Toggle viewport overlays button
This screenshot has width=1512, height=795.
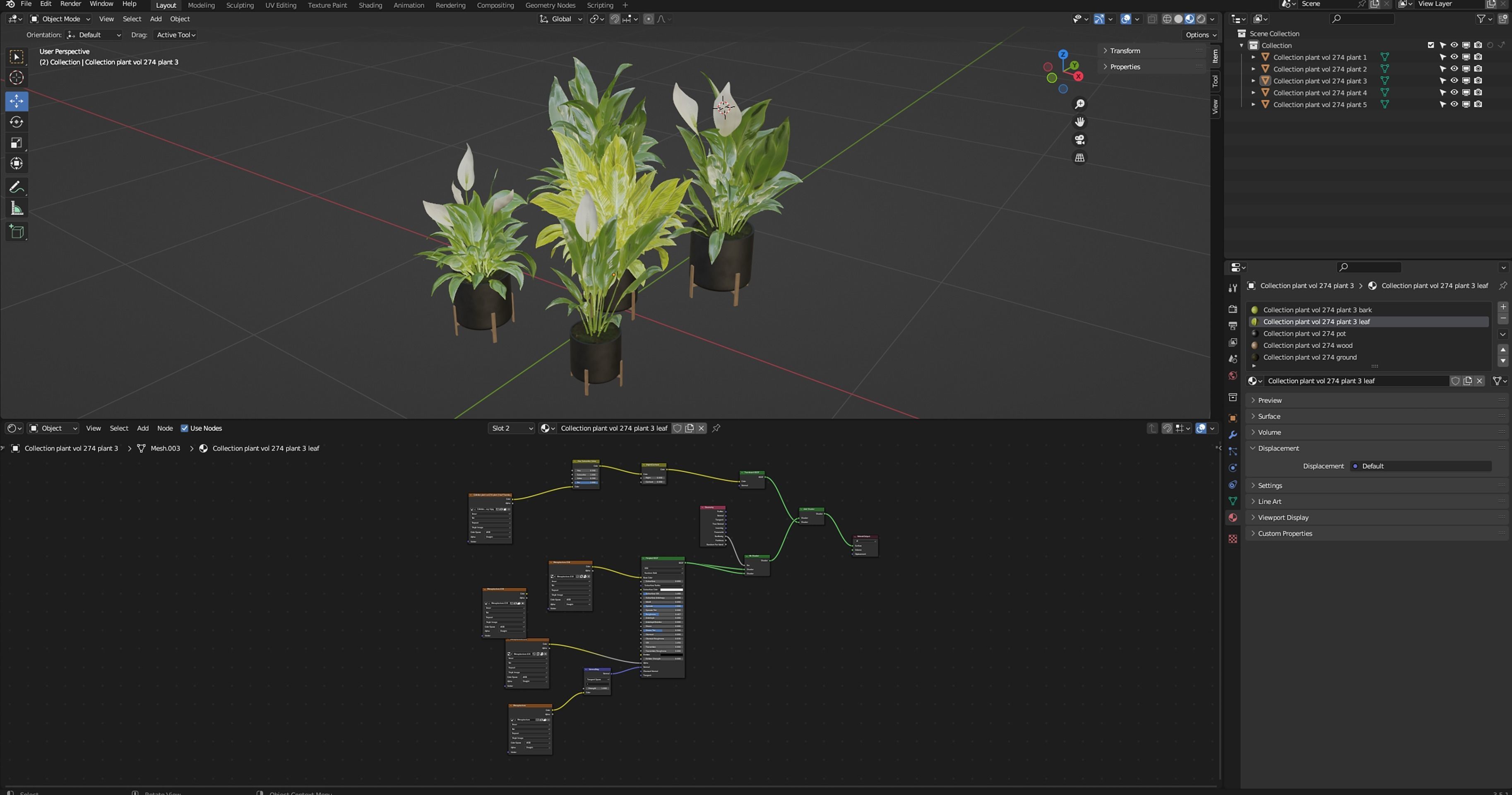coord(1125,19)
